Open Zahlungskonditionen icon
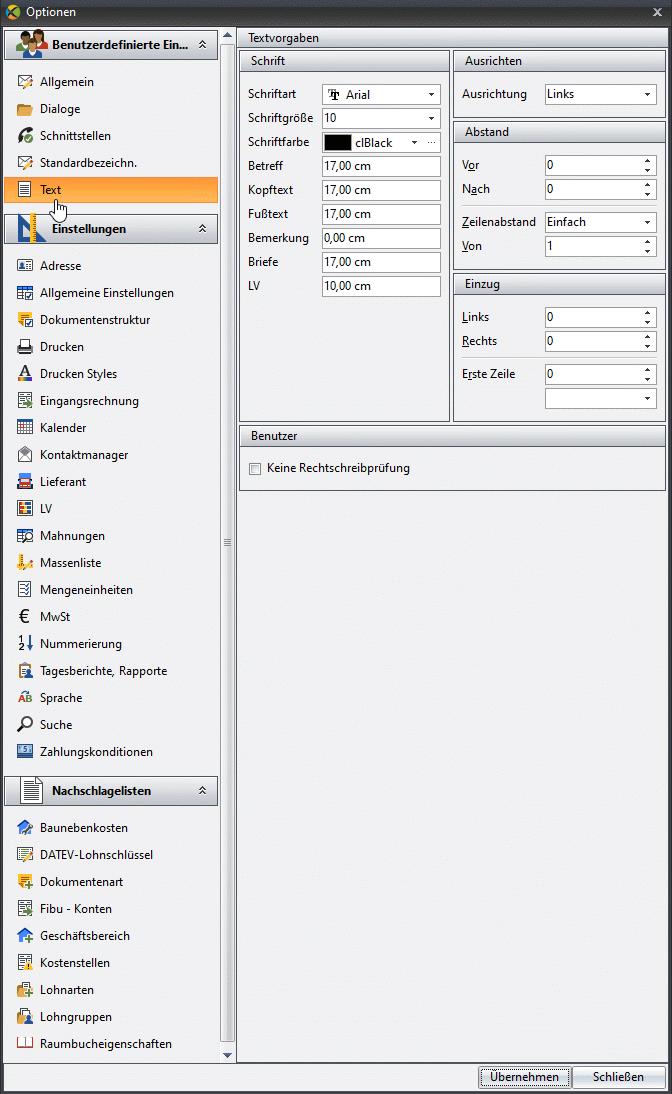 pyautogui.click(x=25, y=751)
